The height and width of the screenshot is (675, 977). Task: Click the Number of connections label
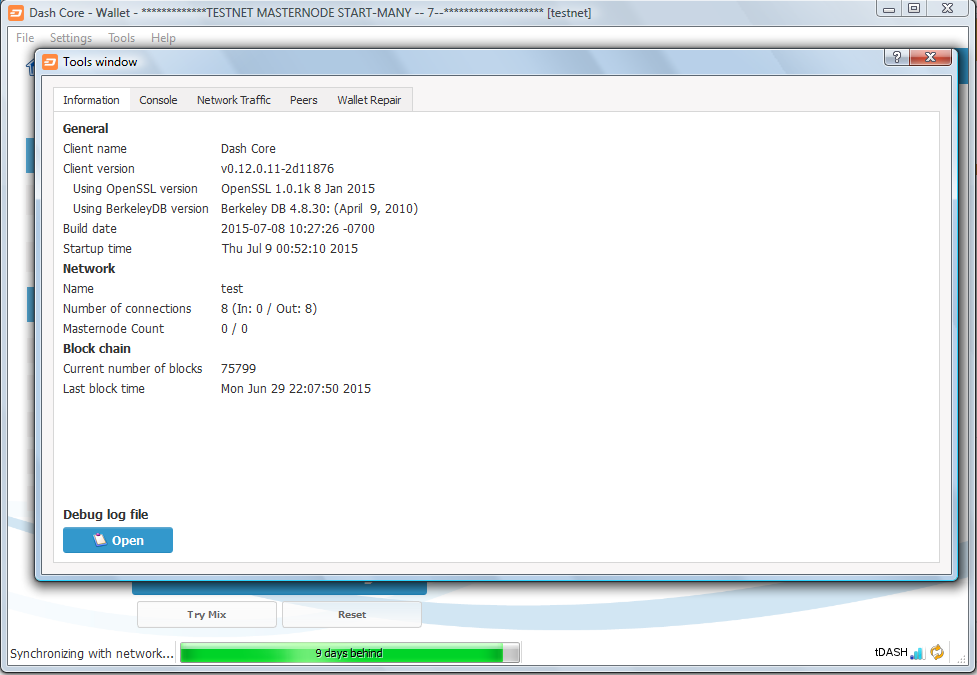click(127, 309)
